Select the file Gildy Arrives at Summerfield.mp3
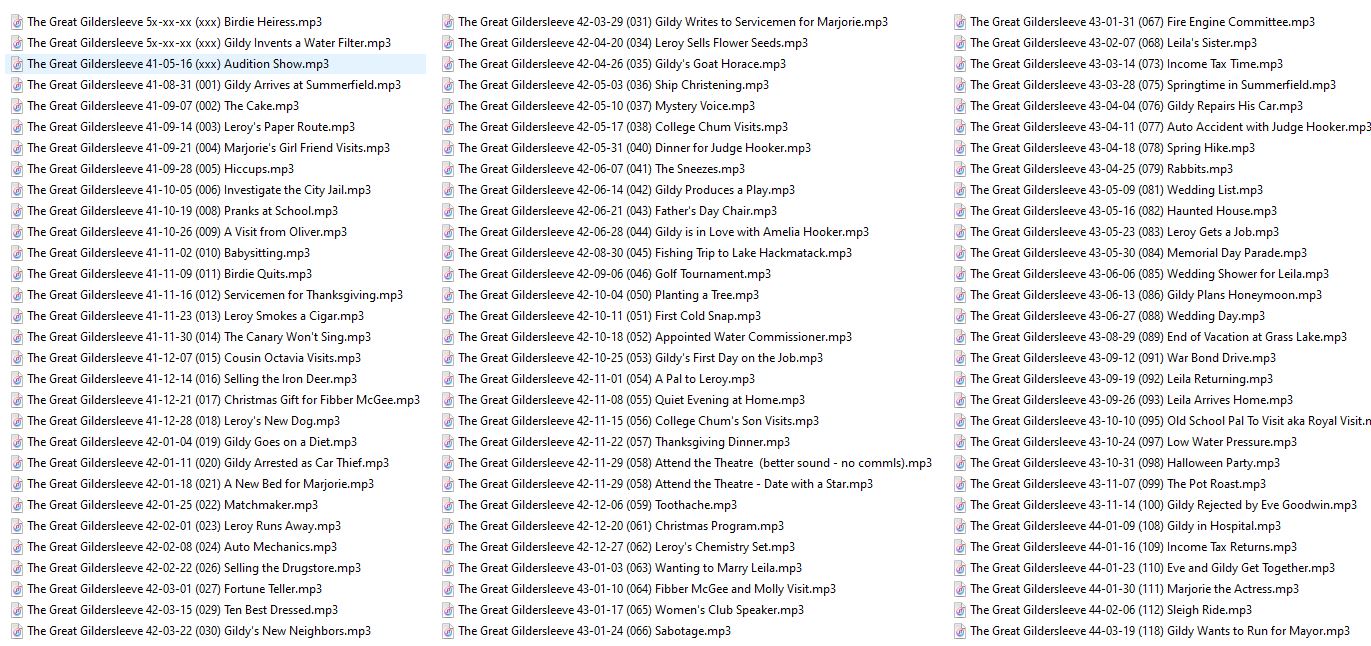The image size is (1371, 646). pos(213,85)
